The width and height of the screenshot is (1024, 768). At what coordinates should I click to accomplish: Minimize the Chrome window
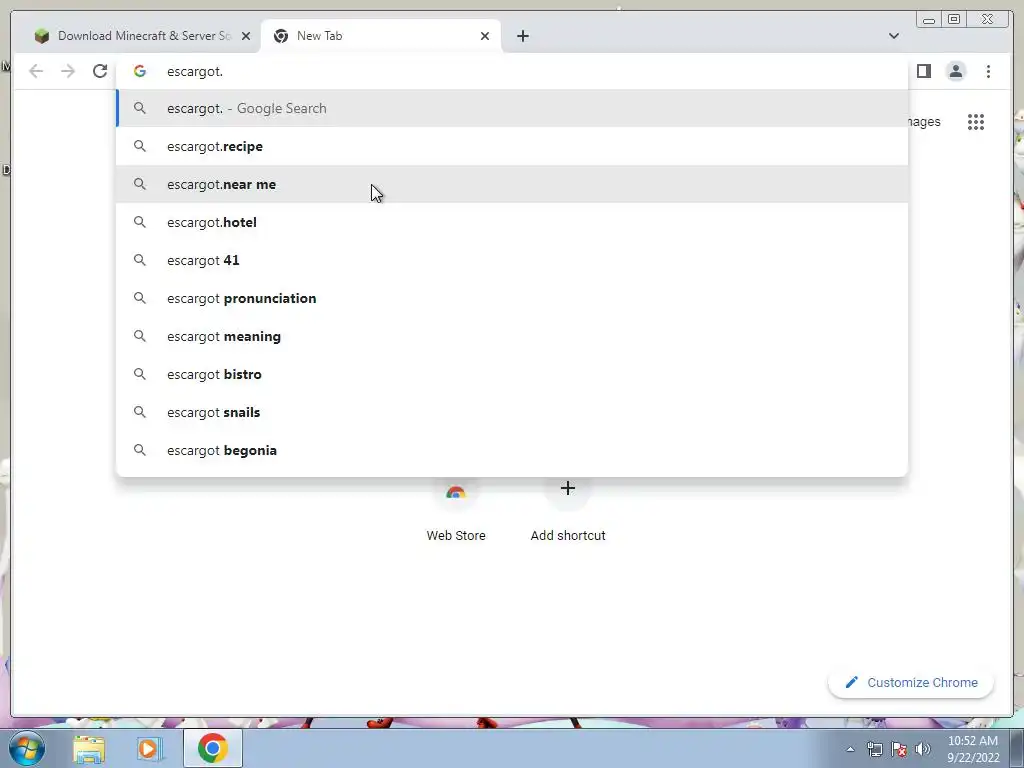[x=929, y=19]
